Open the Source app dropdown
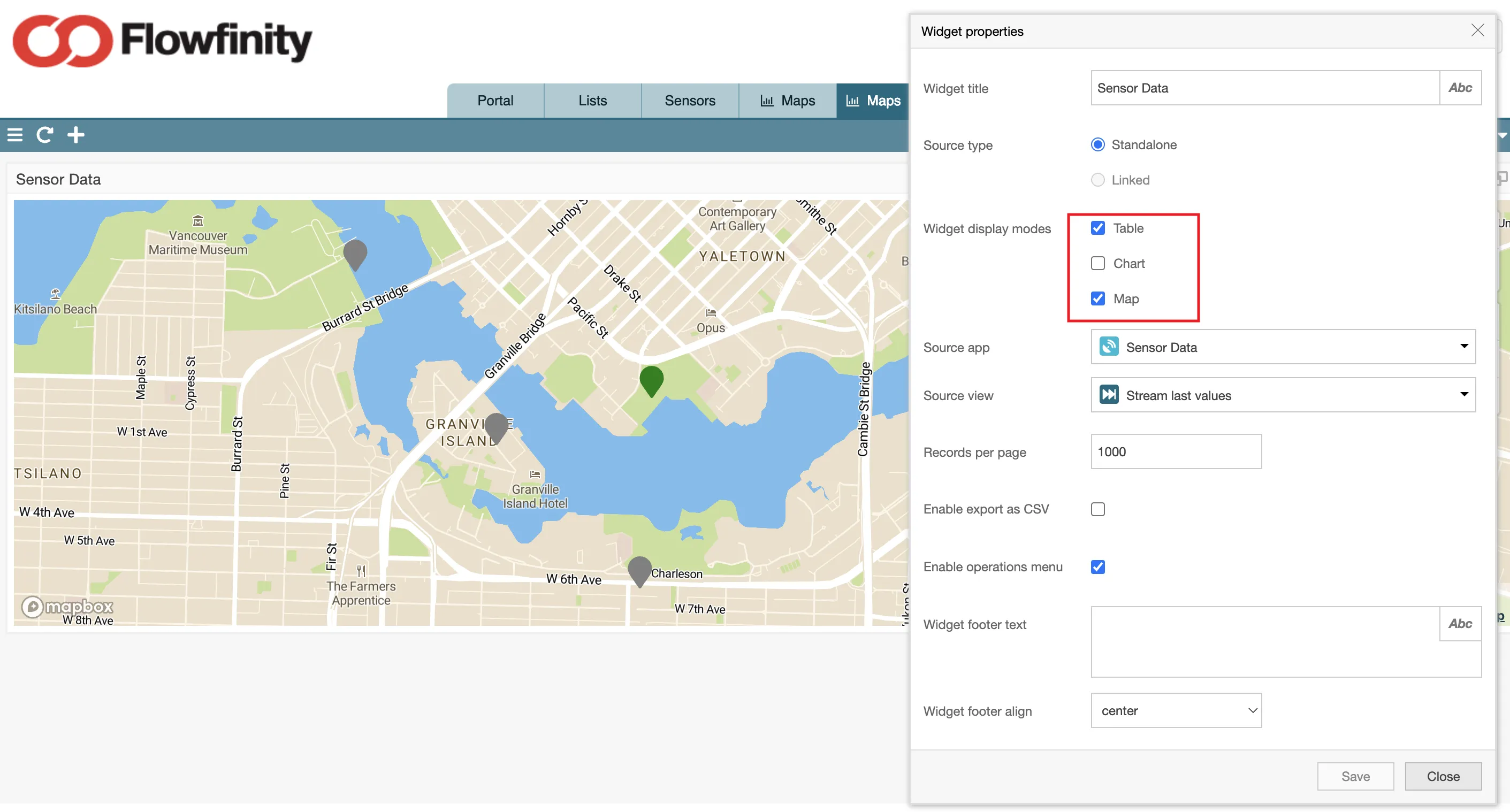Screen dimensions: 1510x812 point(1283,347)
